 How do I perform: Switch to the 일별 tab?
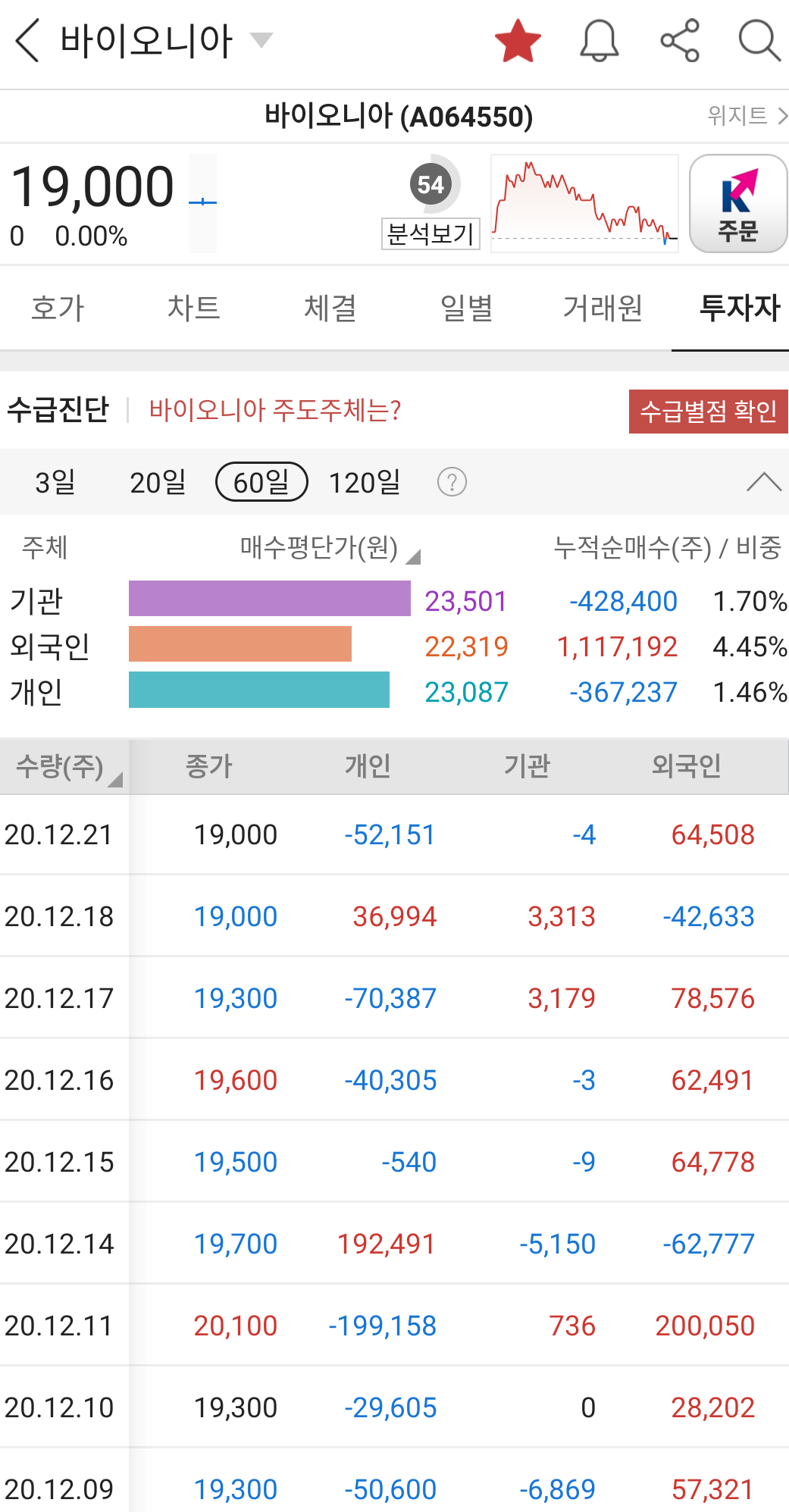coord(467,308)
